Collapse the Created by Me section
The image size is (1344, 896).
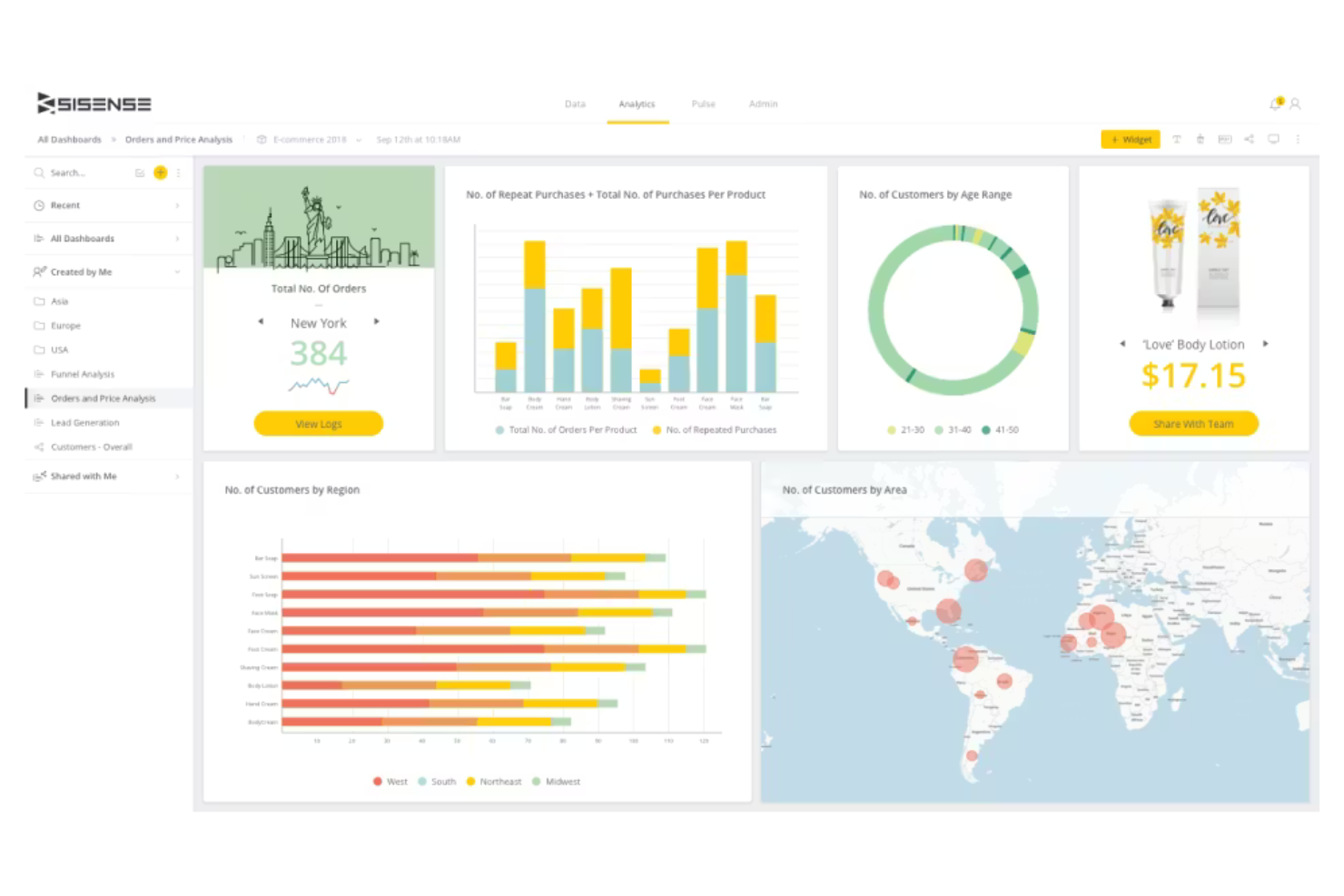tap(178, 271)
